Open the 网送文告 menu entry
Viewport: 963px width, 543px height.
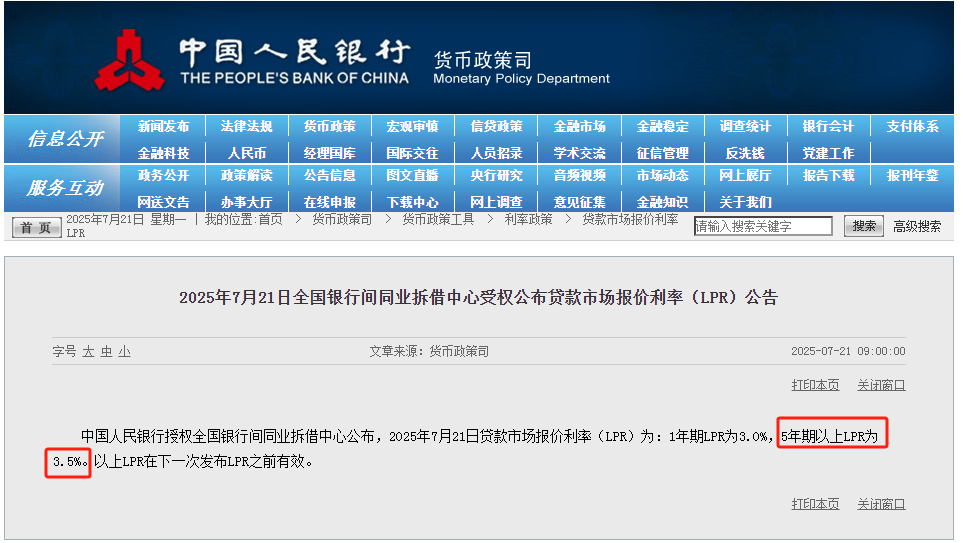(x=163, y=202)
